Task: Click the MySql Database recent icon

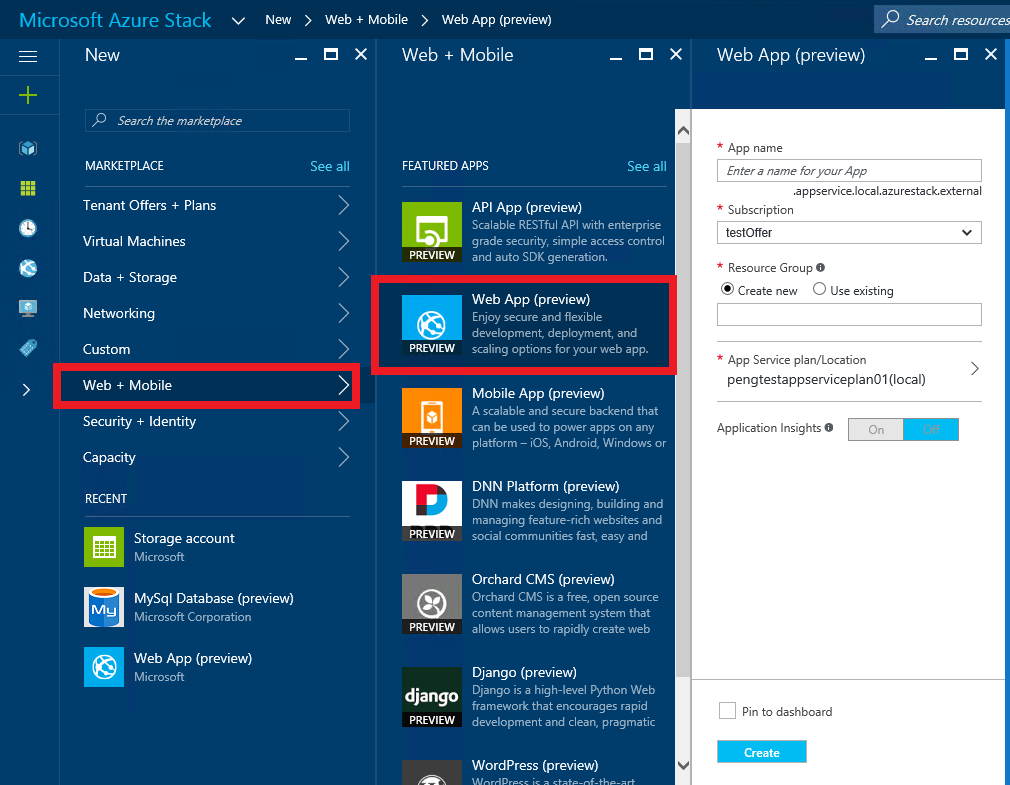Action: pos(104,607)
